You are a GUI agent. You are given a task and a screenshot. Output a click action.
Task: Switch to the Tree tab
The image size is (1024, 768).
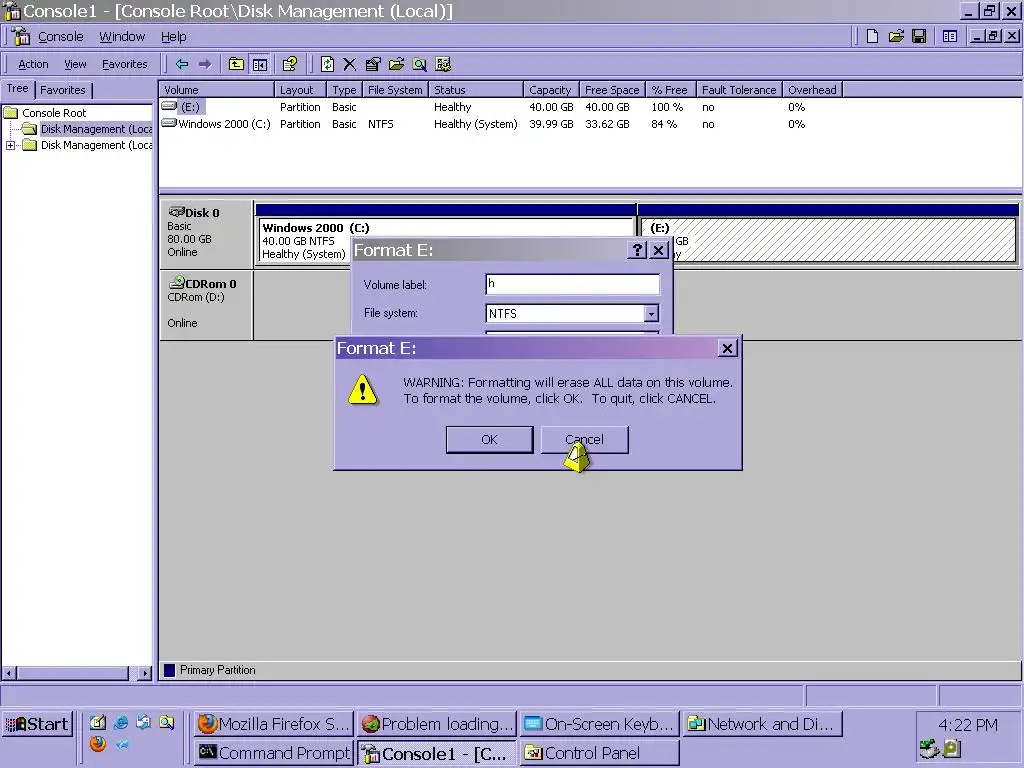(x=18, y=88)
